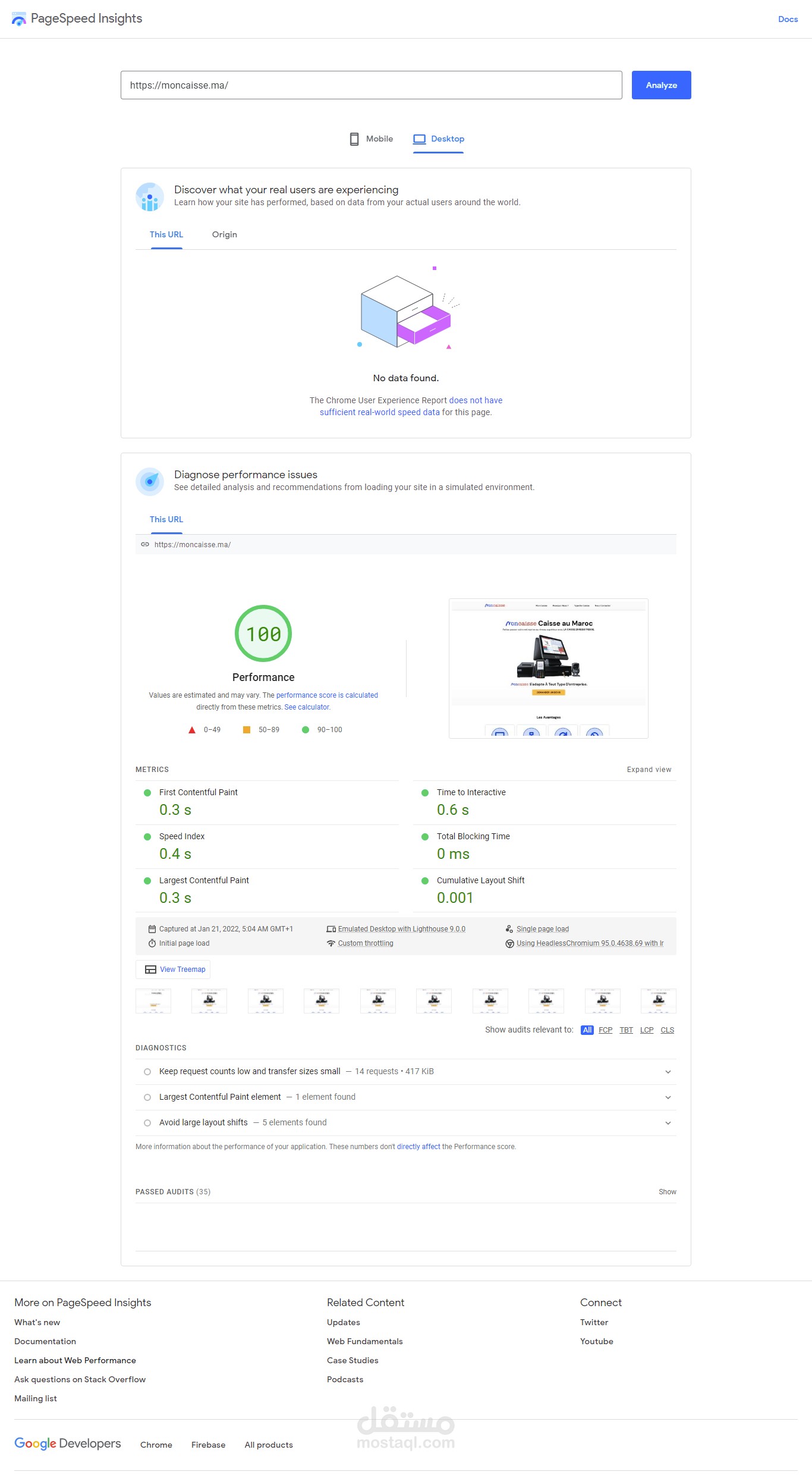Open the 'directly affect' link
This screenshot has height=1481, width=812.
[x=418, y=1147]
